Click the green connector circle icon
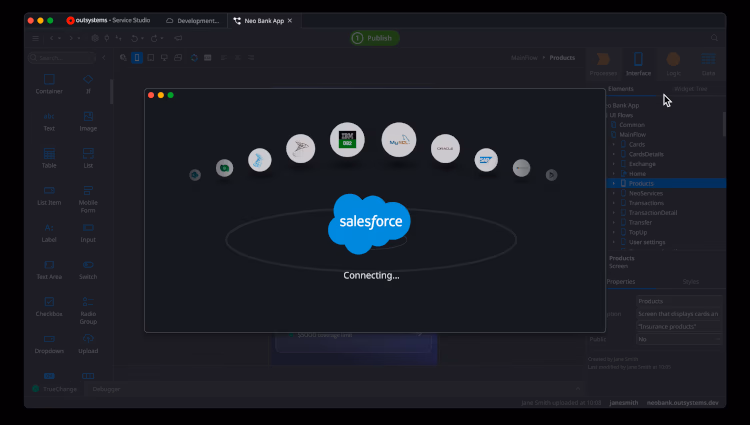The height and width of the screenshot is (425, 750). (224, 168)
